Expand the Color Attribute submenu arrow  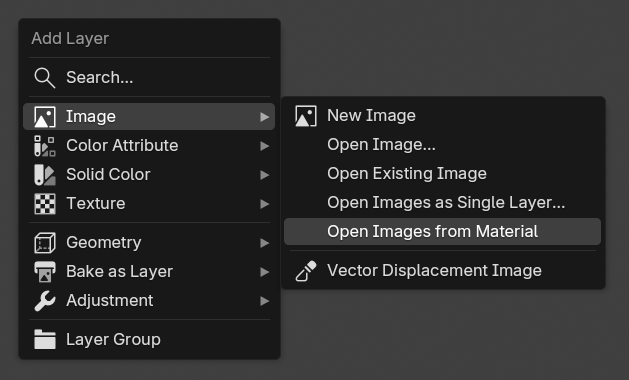point(264,146)
